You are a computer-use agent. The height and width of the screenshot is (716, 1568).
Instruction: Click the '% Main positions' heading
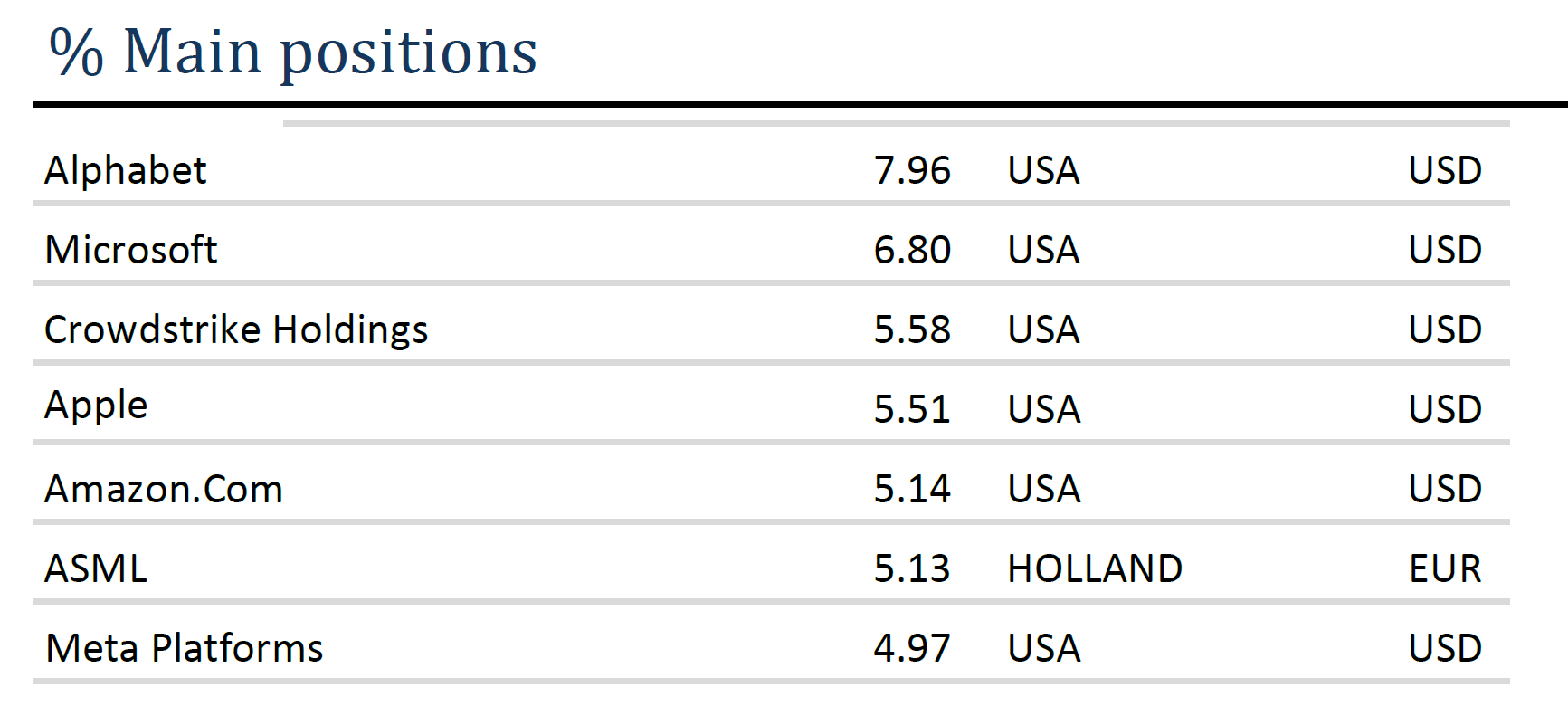click(x=293, y=52)
